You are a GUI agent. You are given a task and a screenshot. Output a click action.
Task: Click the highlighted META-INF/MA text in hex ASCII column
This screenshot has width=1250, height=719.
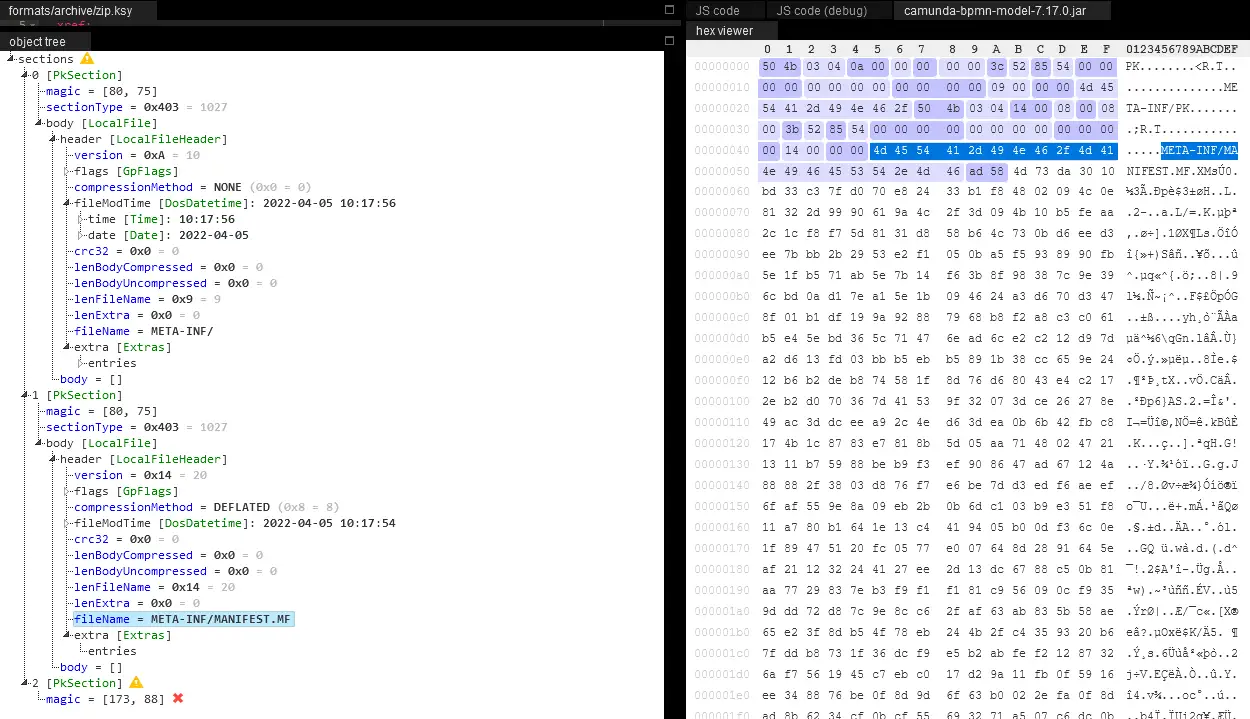pos(1199,151)
